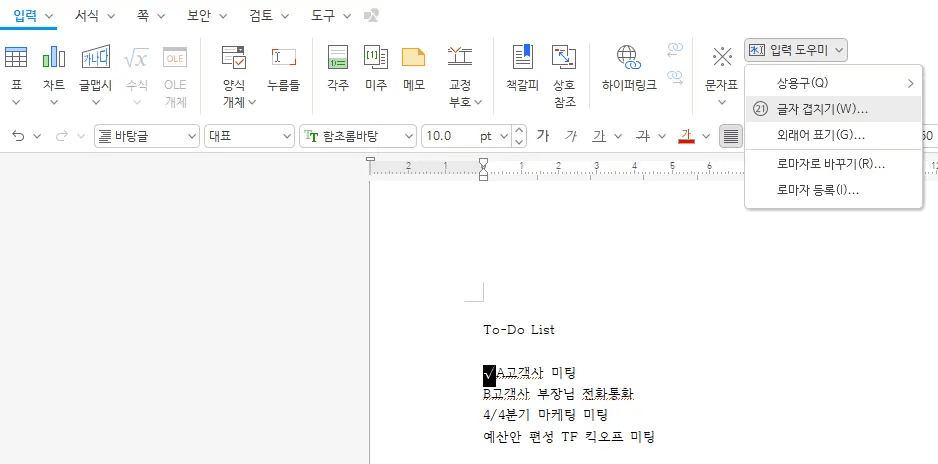The image size is (938, 464).
Task: Click the line 4/4분기 마케팅 미팅
Action: [x=545, y=414]
